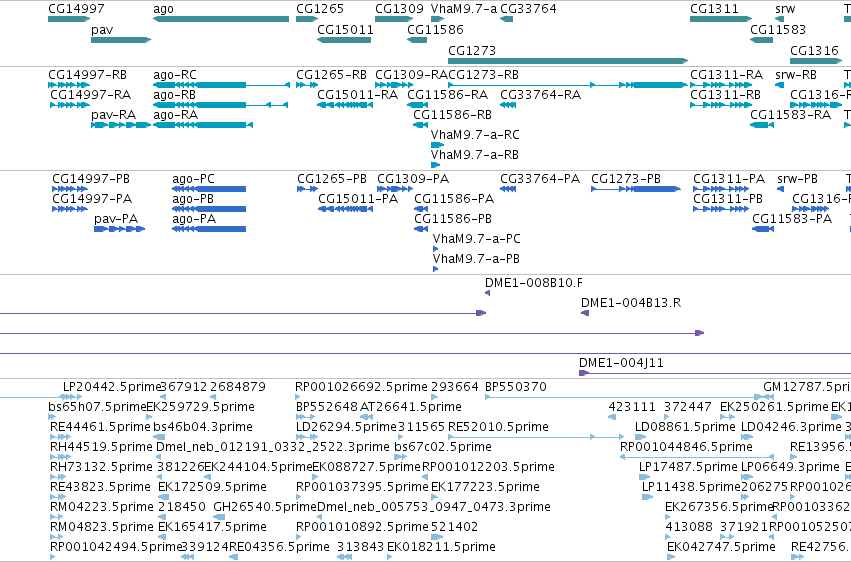Select protein CG1309-PA
The height and width of the screenshot is (562, 851).
click(x=413, y=179)
